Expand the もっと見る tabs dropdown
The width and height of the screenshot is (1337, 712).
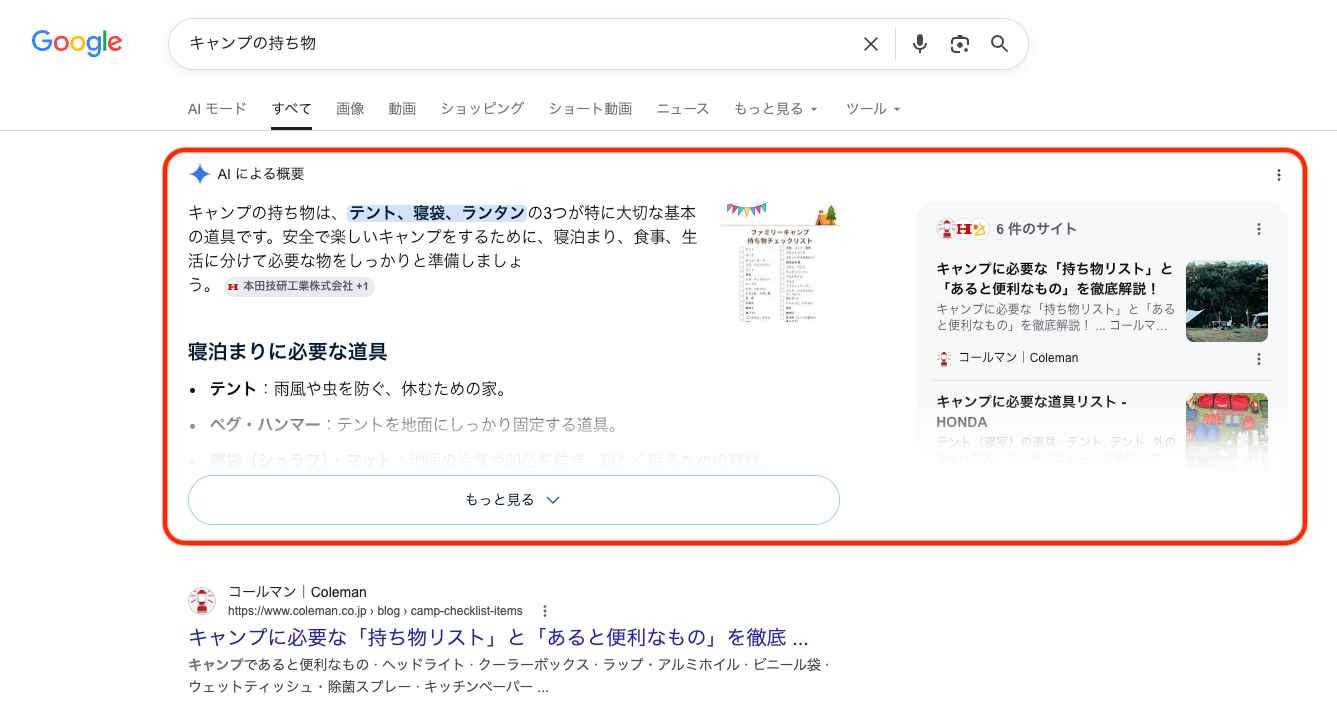click(x=776, y=109)
